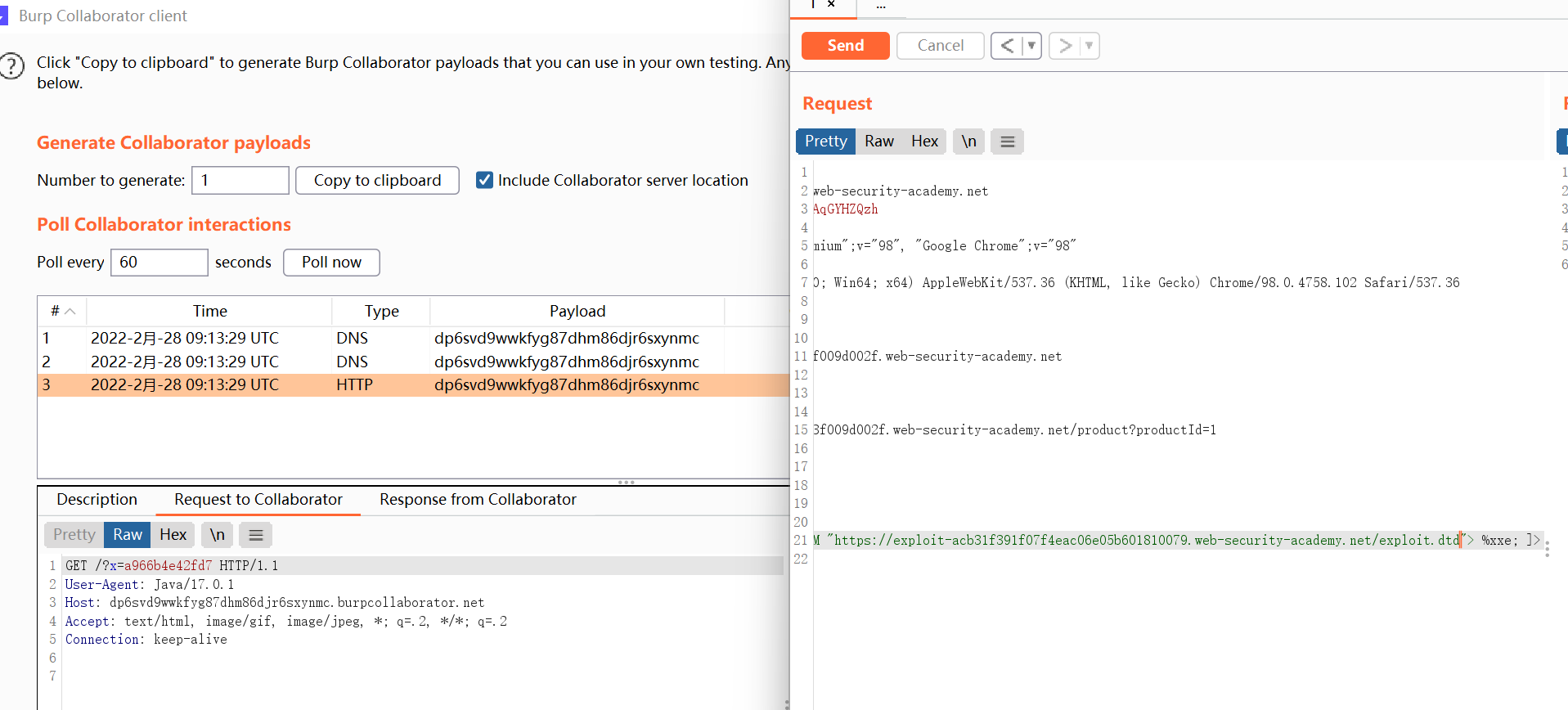This screenshot has width=1568, height=710.
Task: Focus the Number to generate field
Action: click(x=240, y=180)
